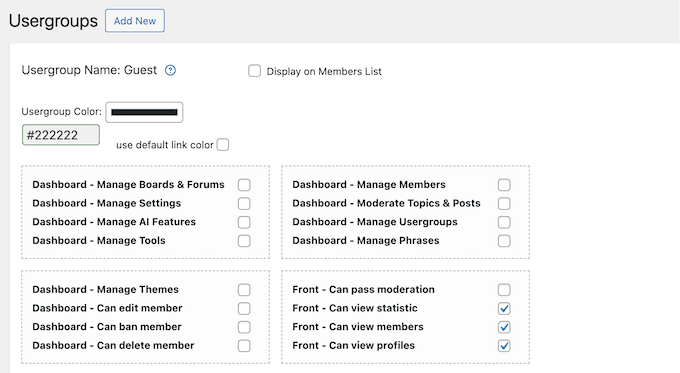Check Dashboard - Manage Tools permission
Image resolution: width=680 pixels, height=373 pixels.
(x=244, y=241)
